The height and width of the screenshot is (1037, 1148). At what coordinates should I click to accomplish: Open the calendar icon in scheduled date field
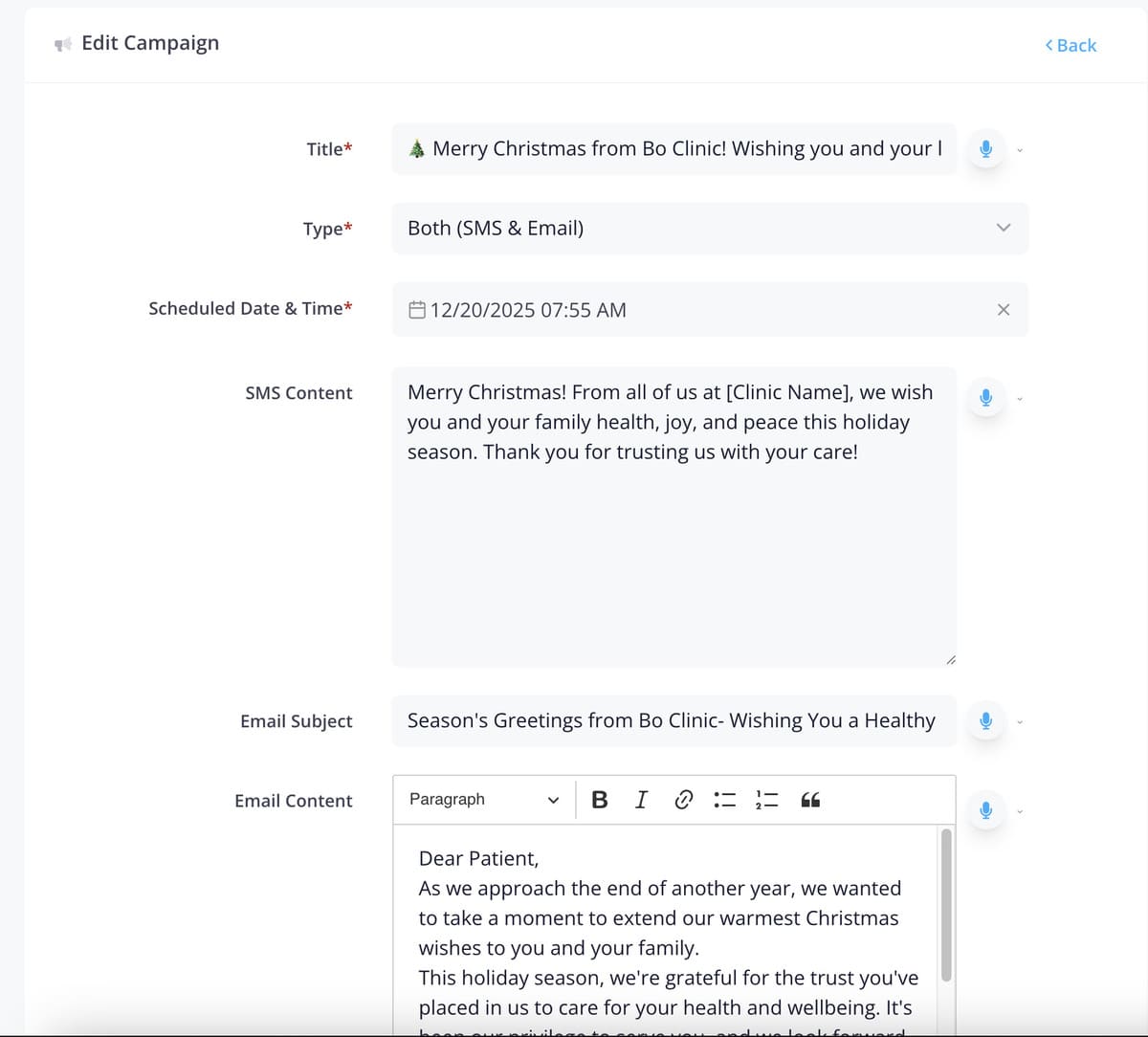[x=417, y=310]
